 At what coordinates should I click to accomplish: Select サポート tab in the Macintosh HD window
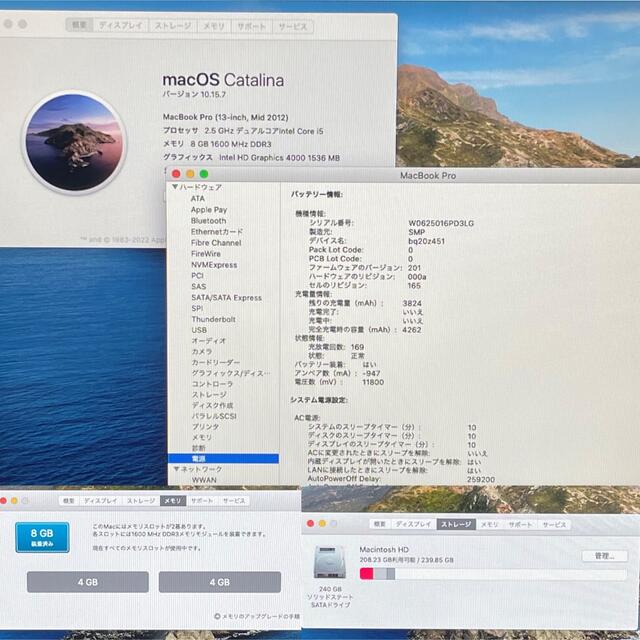coord(520,524)
